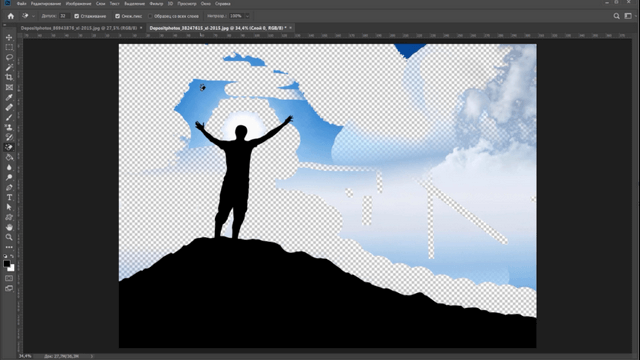Viewport: 640px width, 360px height.
Task: Click the Home button in options bar
Action: pyautogui.click(x=11, y=16)
